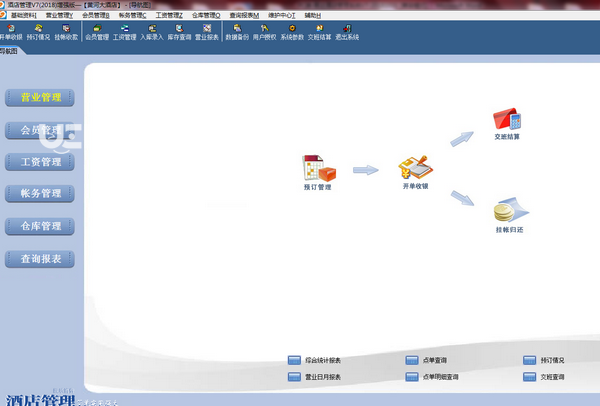Open the 基础资料 menu
This screenshot has height=406, width=600.
(x=24, y=15)
